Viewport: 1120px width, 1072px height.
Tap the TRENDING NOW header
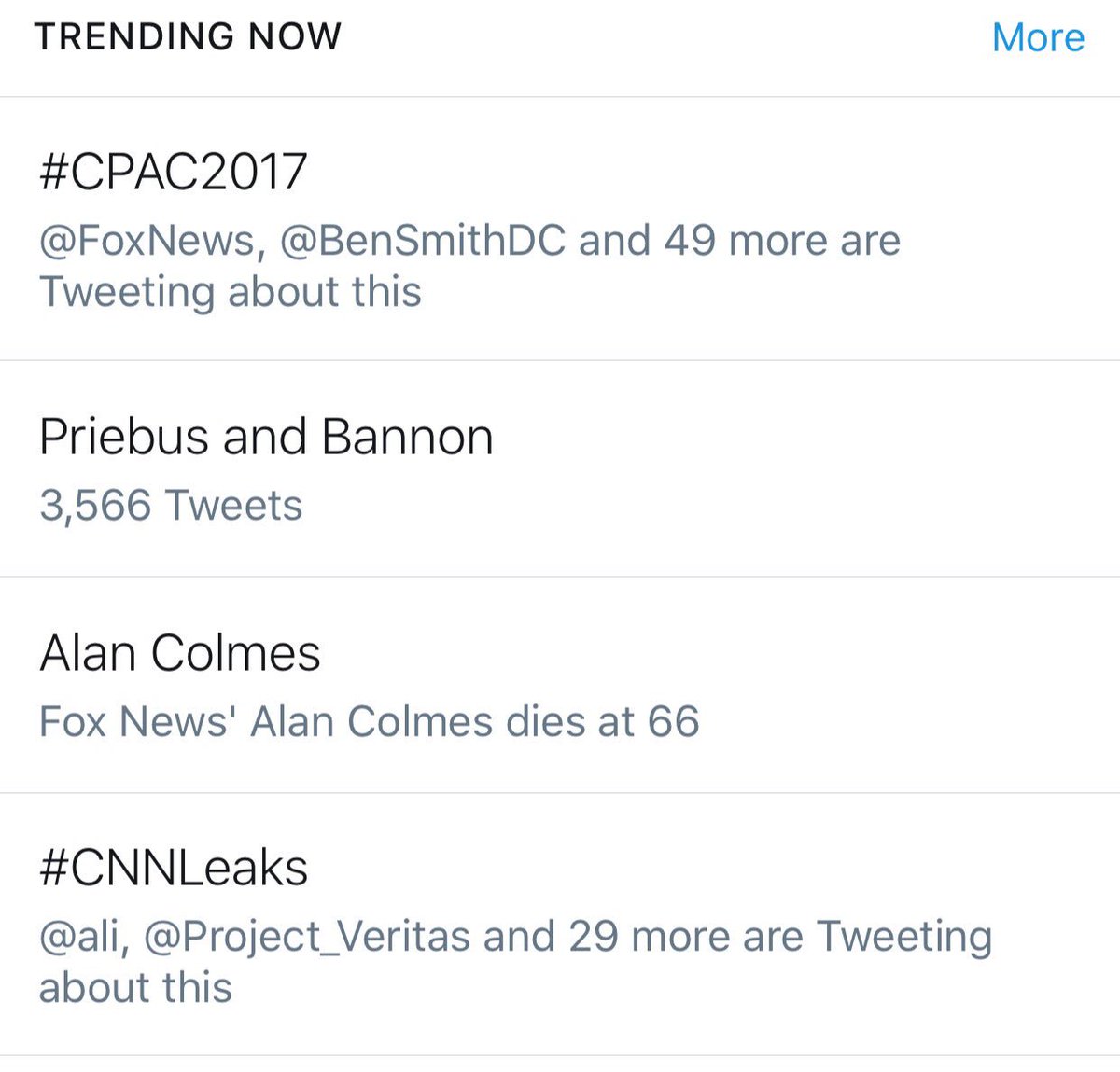pyautogui.click(x=189, y=36)
